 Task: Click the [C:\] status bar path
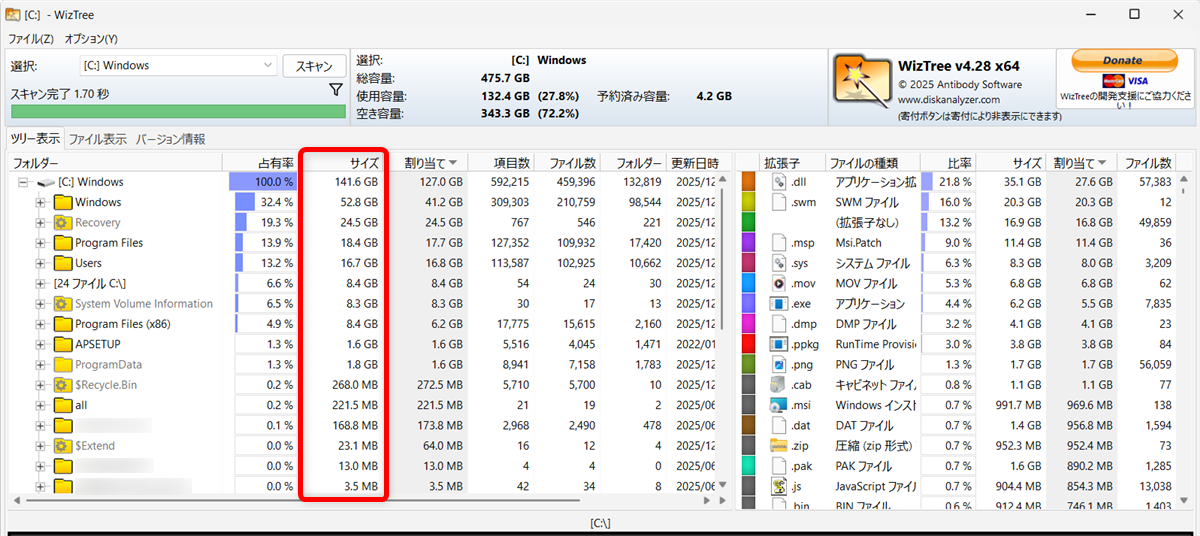600,523
